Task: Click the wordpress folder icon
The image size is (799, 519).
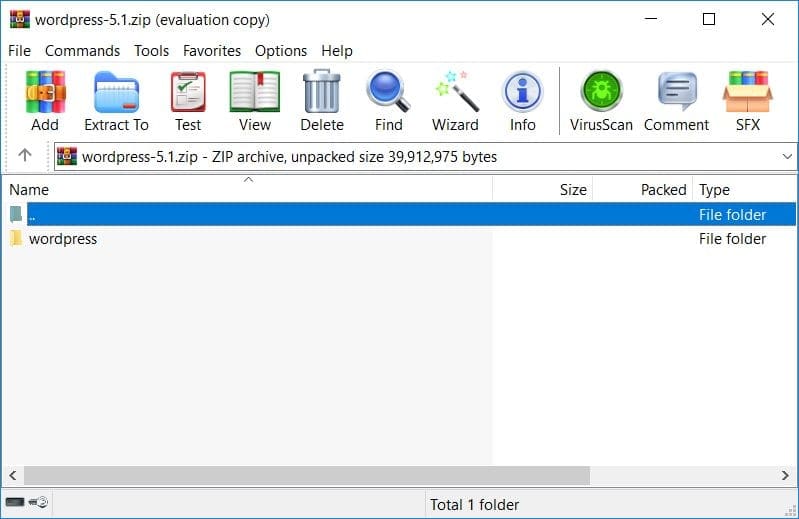Action: [16, 238]
